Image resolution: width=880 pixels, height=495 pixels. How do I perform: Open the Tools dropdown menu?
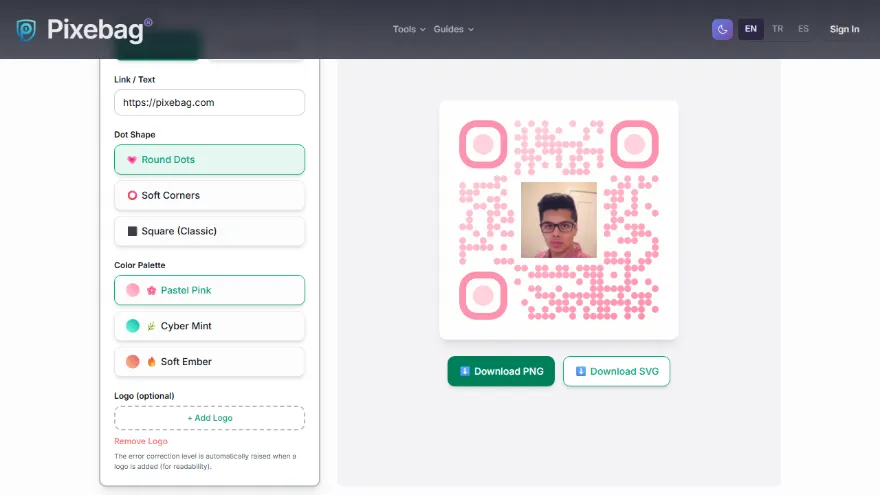click(x=409, y=29)
